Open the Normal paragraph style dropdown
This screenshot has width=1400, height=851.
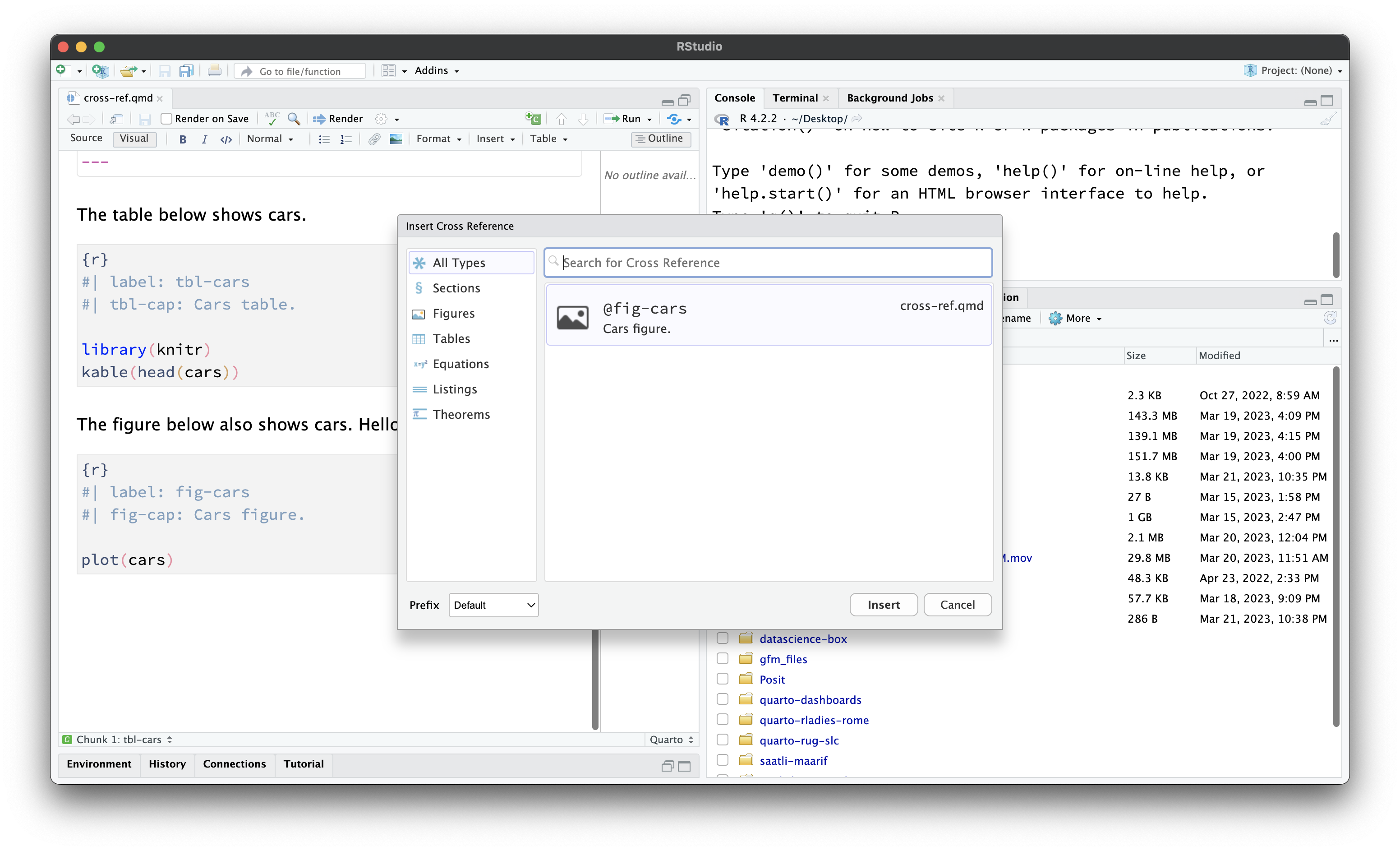271,139
